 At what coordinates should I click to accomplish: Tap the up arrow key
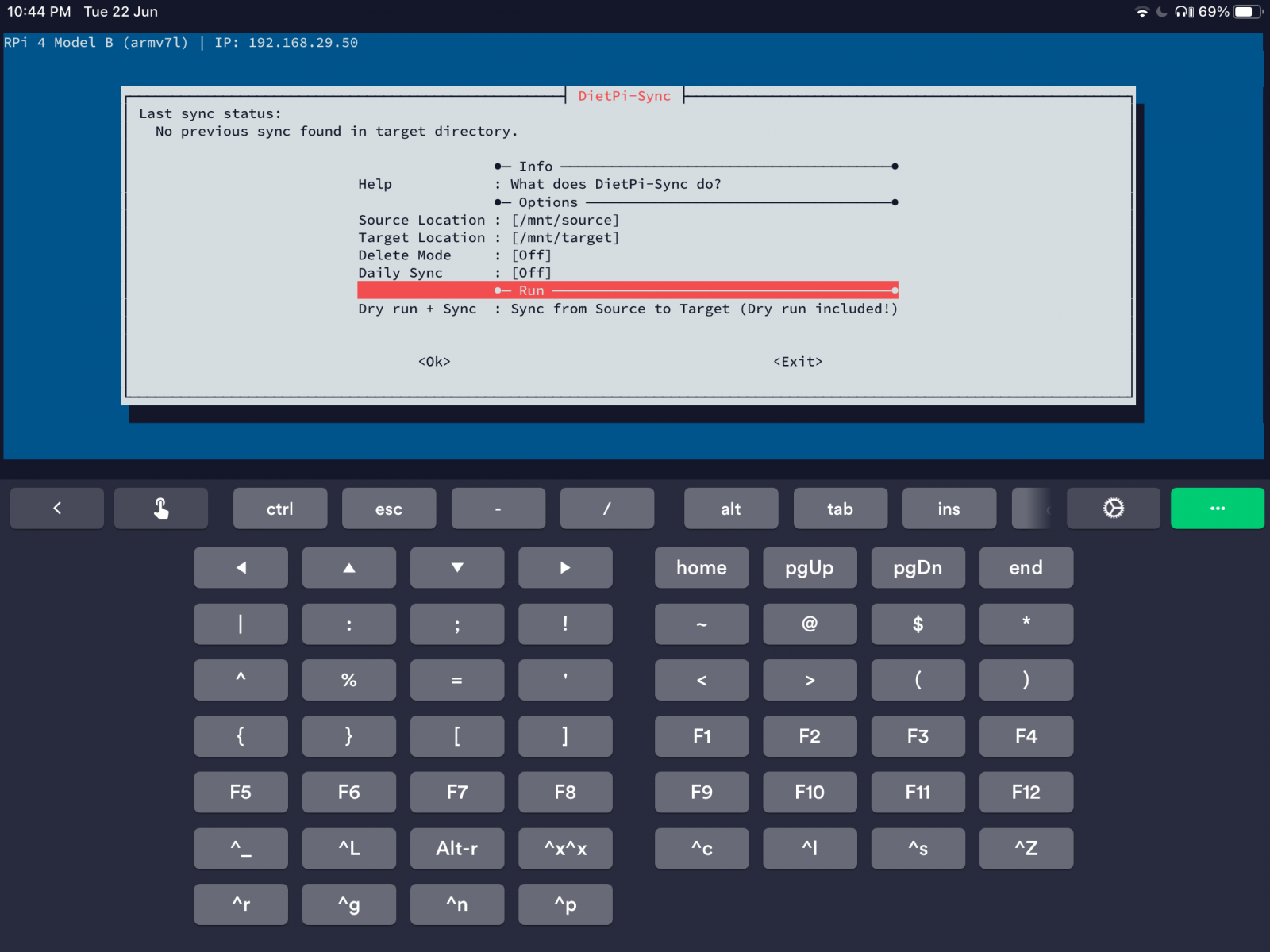click(348, 568)
